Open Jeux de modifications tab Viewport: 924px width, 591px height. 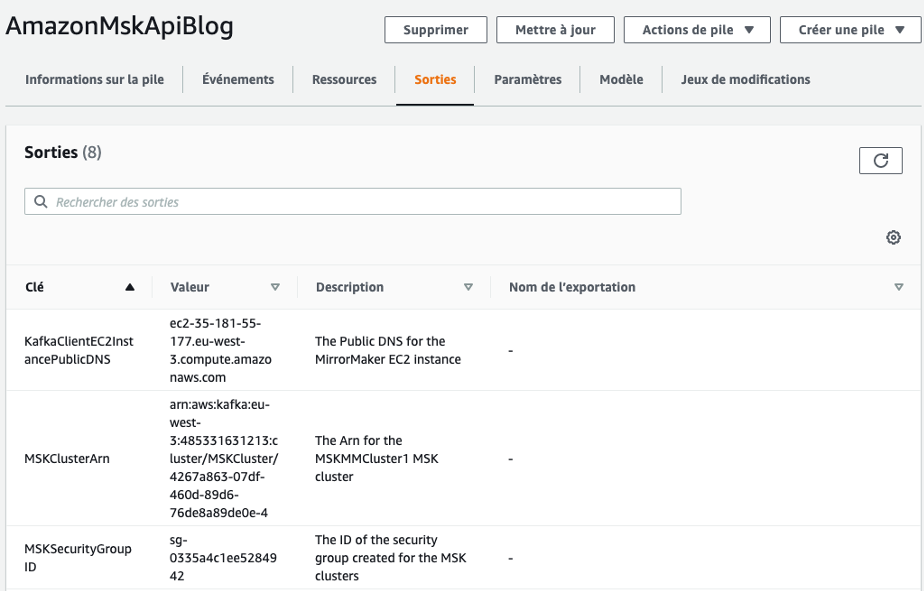click(745, 80)
